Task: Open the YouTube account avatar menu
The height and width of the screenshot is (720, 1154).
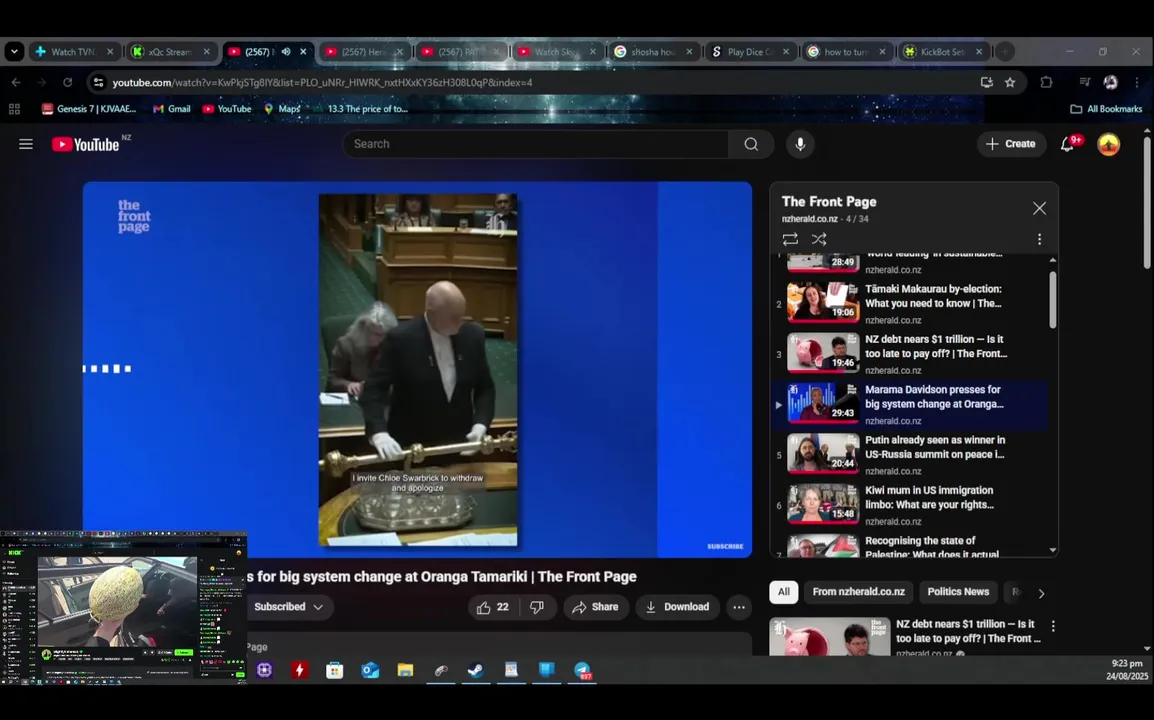Action: (1108, 144)
